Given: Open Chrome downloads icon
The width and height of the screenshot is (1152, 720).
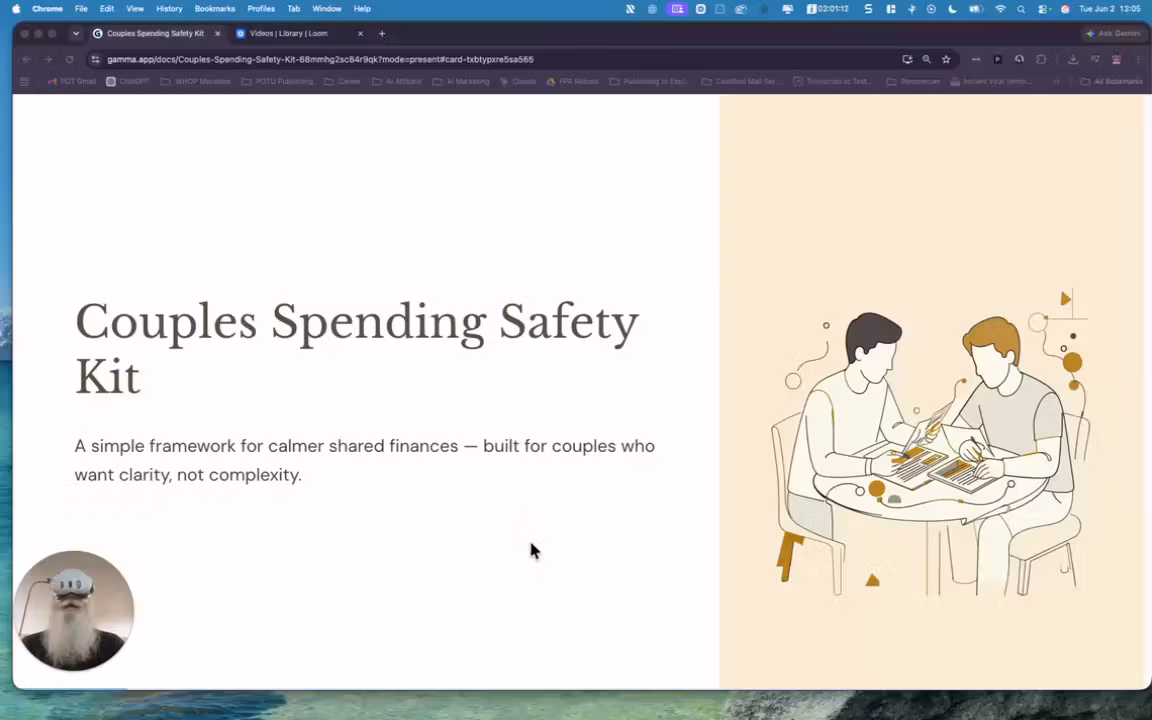Looking at the screenshot, I should [1073, 60].
